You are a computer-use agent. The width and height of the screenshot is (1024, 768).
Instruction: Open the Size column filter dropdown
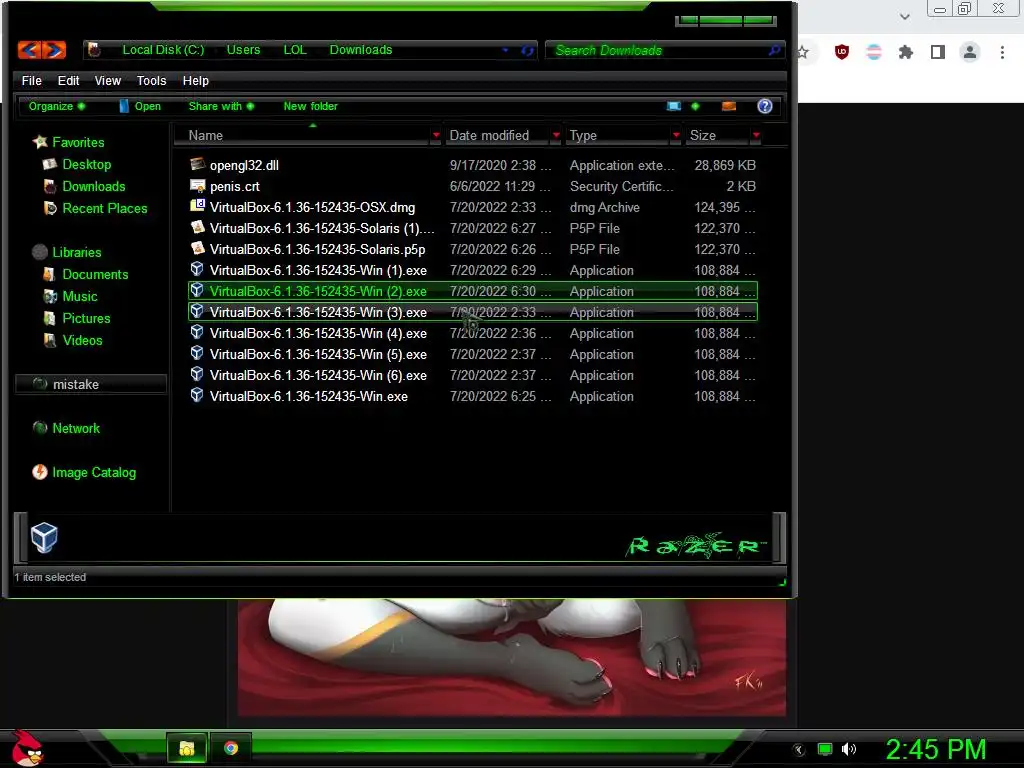(756, 136)
